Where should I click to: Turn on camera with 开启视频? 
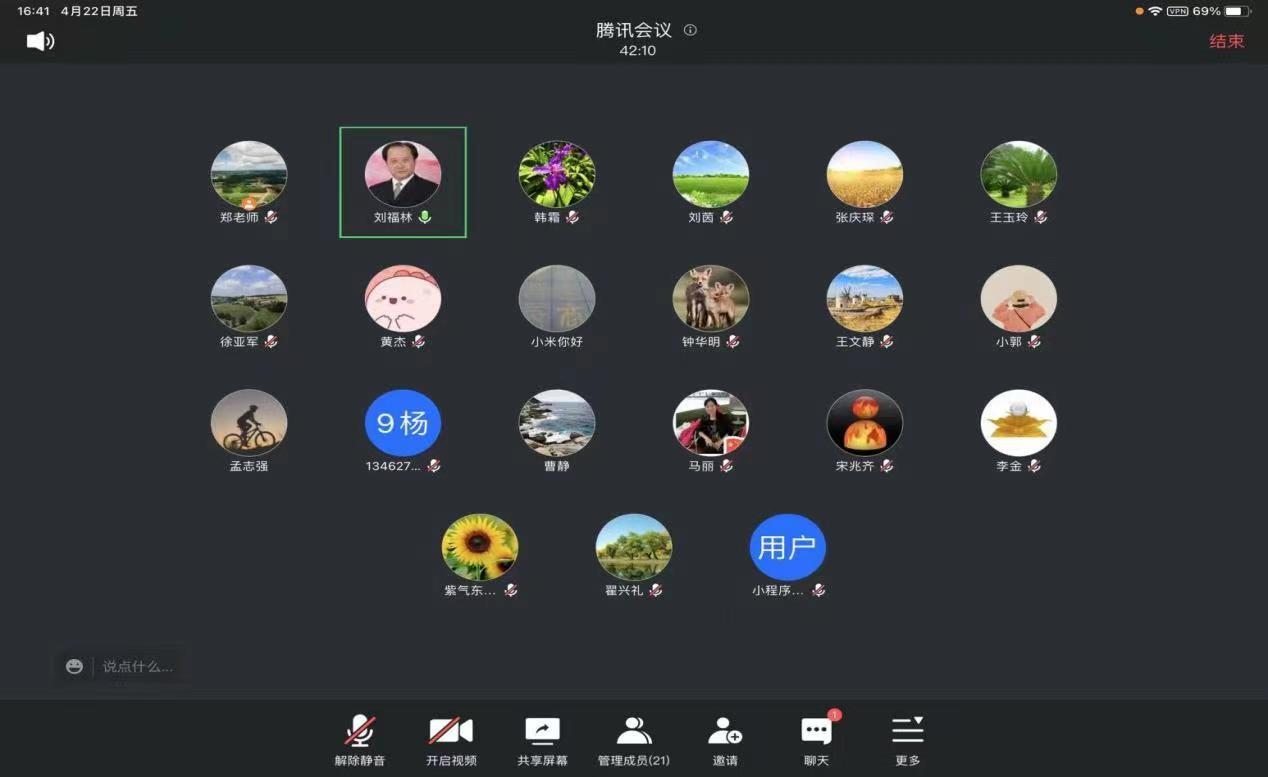(x=451, y=741)
